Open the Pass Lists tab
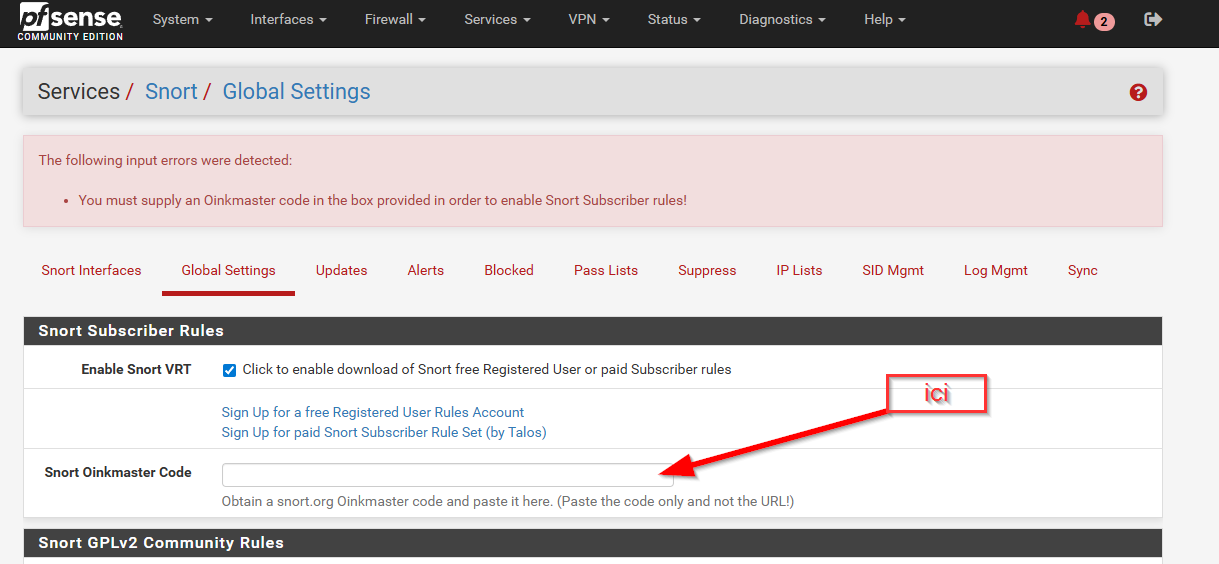The image size is (1219, 564). pos(605,270)
